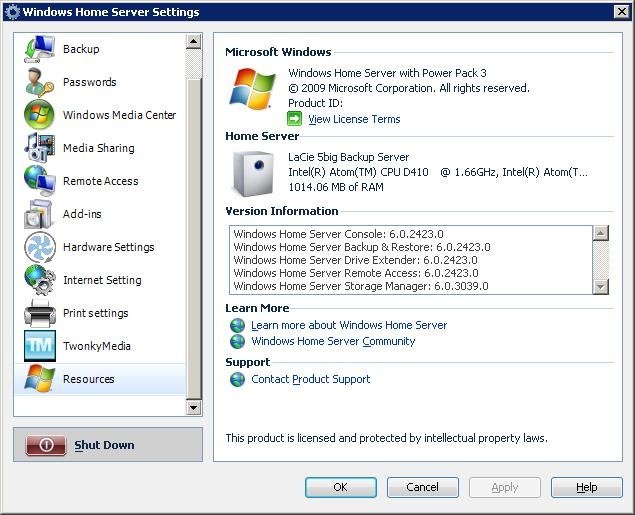Open Help for this dialog
This screenshot has height=515, width=635.
coord(587,487)
